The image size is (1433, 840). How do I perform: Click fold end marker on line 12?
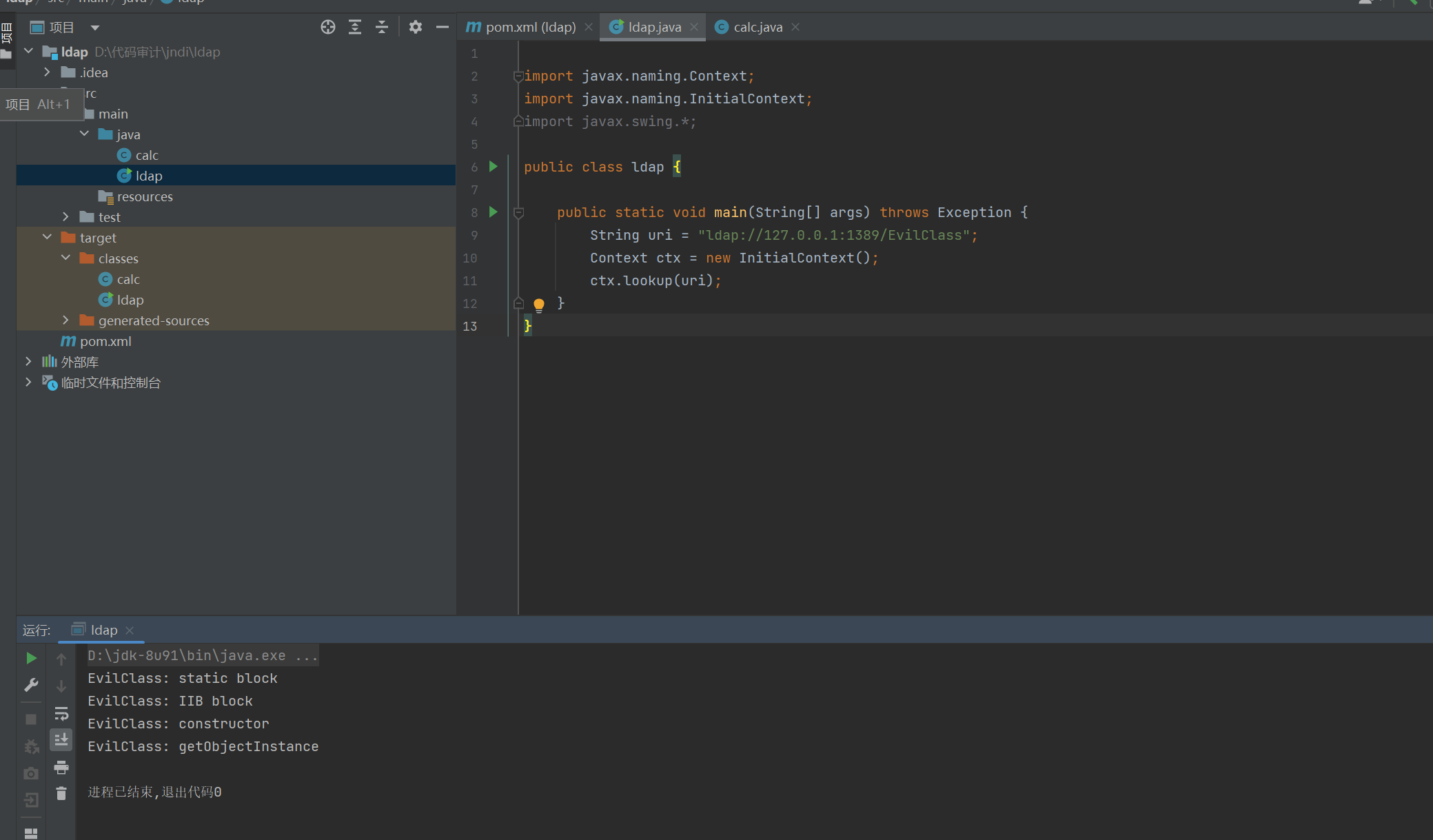518,303
